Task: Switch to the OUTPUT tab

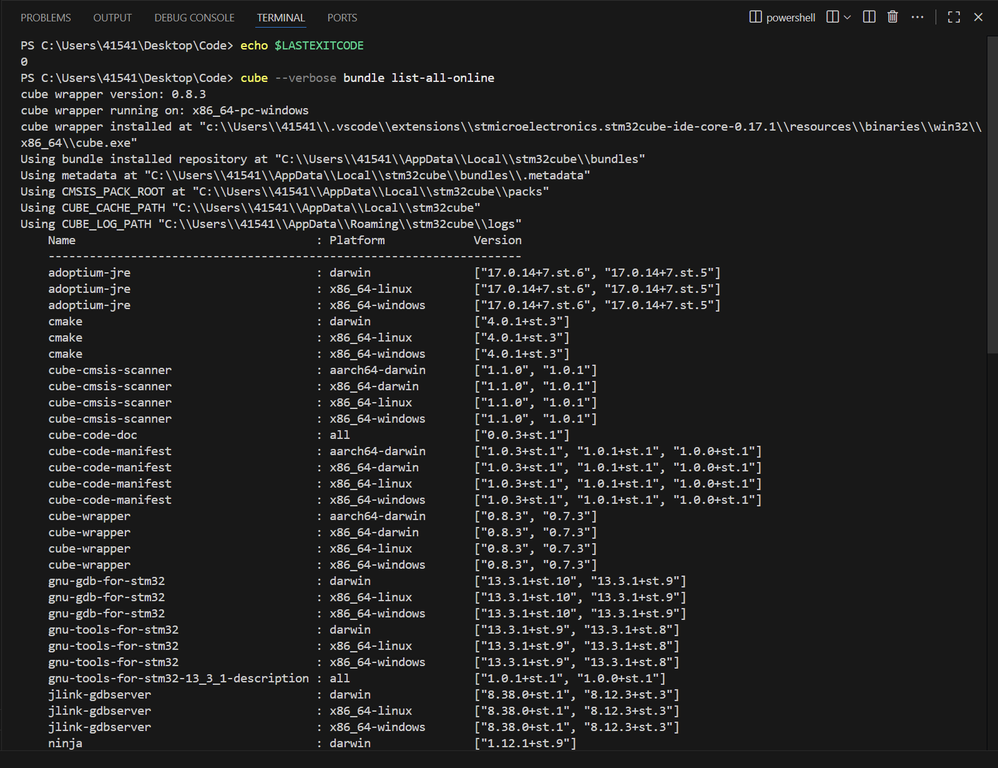Action: pos(113,18)
